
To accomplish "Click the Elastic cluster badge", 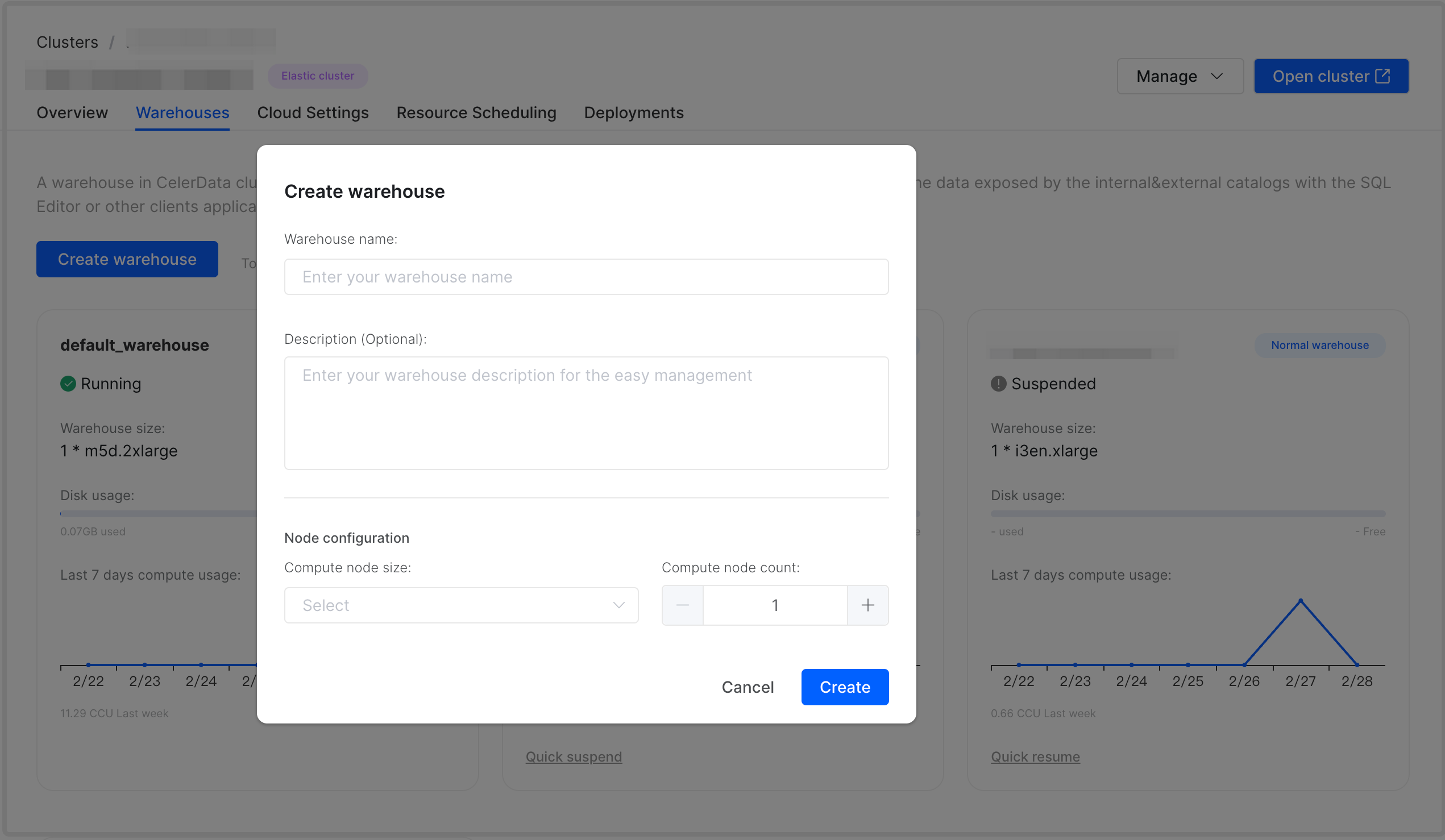I will click(x=318, y=76).
